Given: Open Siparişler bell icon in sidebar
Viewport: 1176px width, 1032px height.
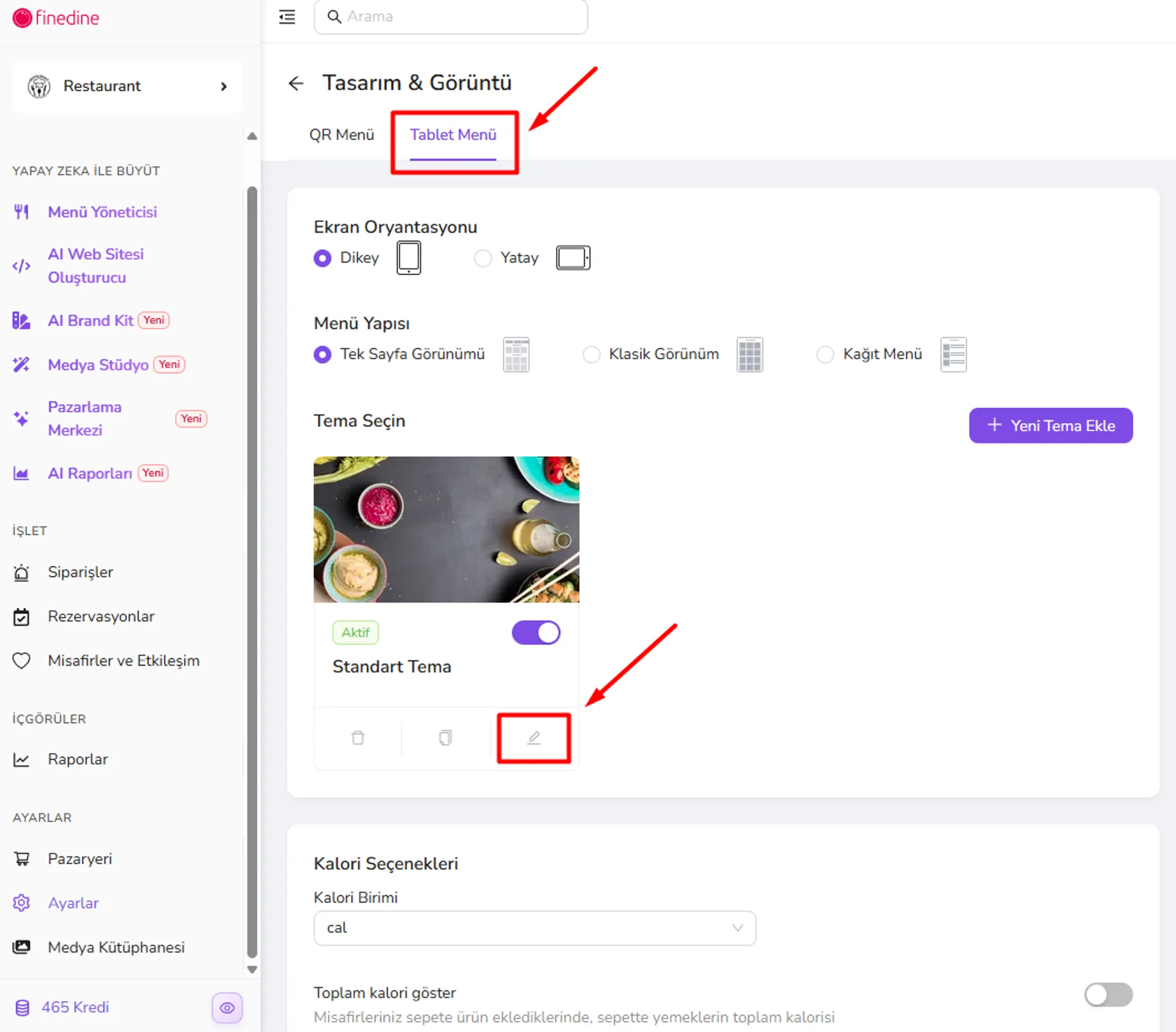Looking at the screenshot, I should (21, 572).
